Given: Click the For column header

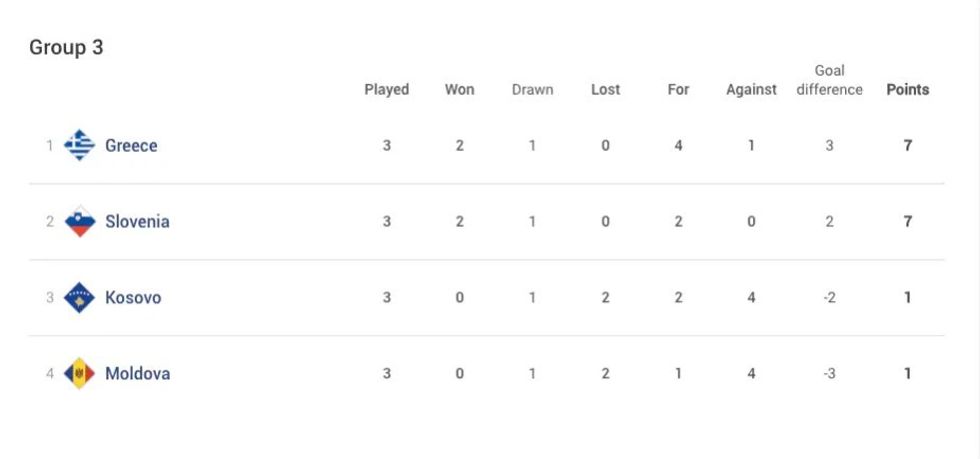Looking at the screenshot, I should 678,90.
